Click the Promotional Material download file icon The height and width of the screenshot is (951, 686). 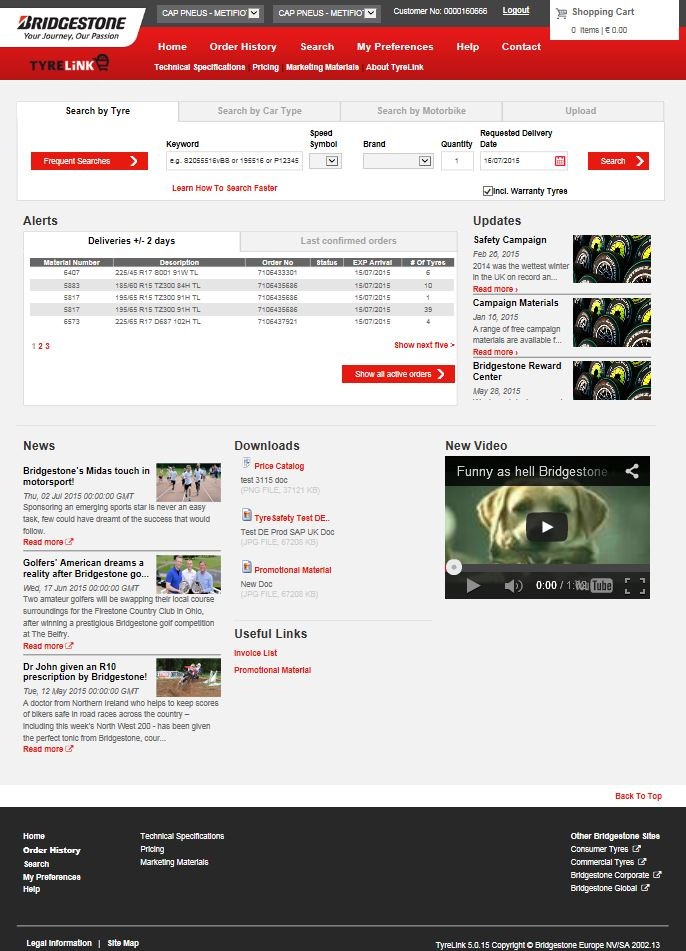[x=246, y=568]
